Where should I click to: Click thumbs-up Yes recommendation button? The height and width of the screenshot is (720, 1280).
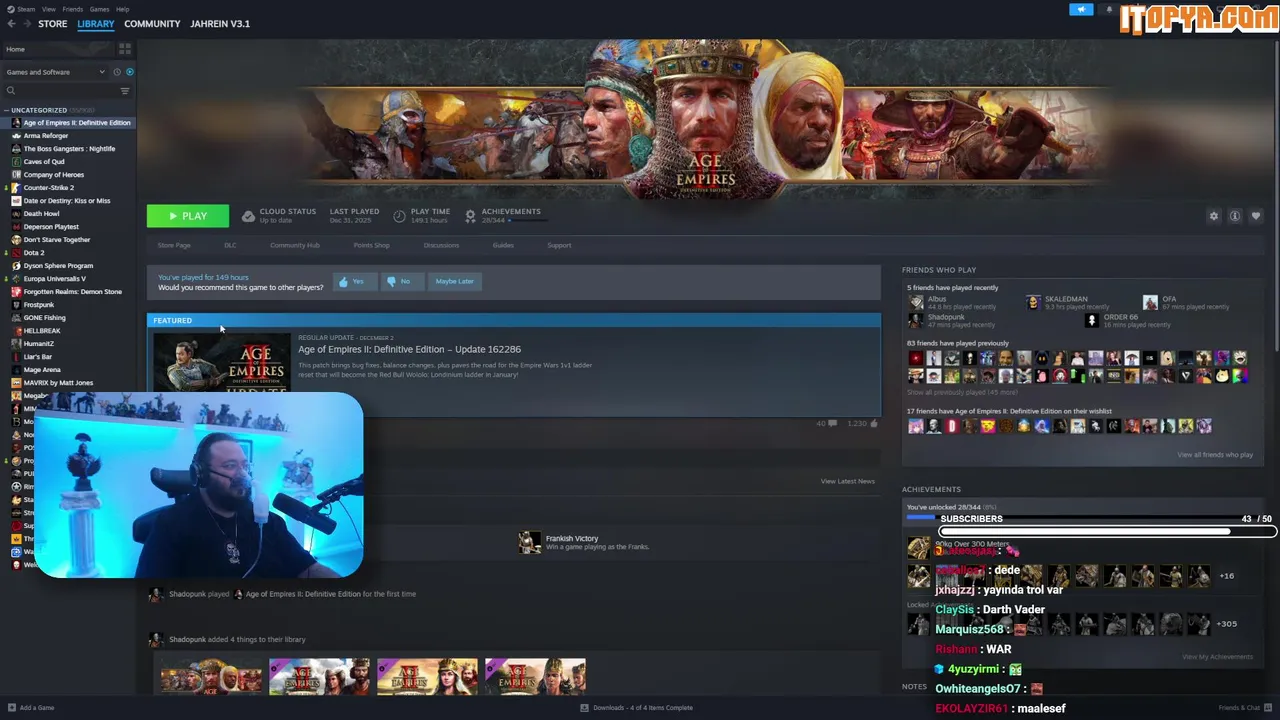(x=353, y=282)
